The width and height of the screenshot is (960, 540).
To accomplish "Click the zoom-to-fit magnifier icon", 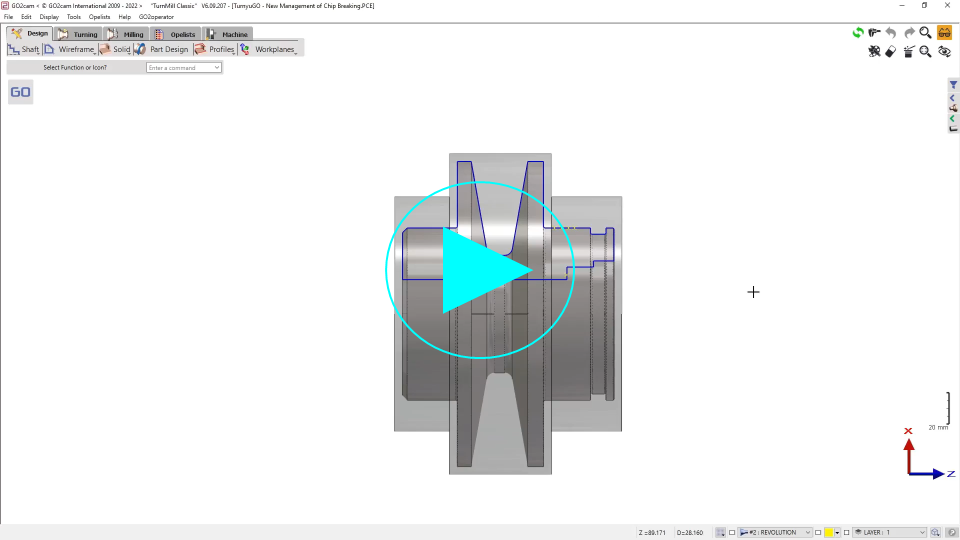I will tap(925, 51).
